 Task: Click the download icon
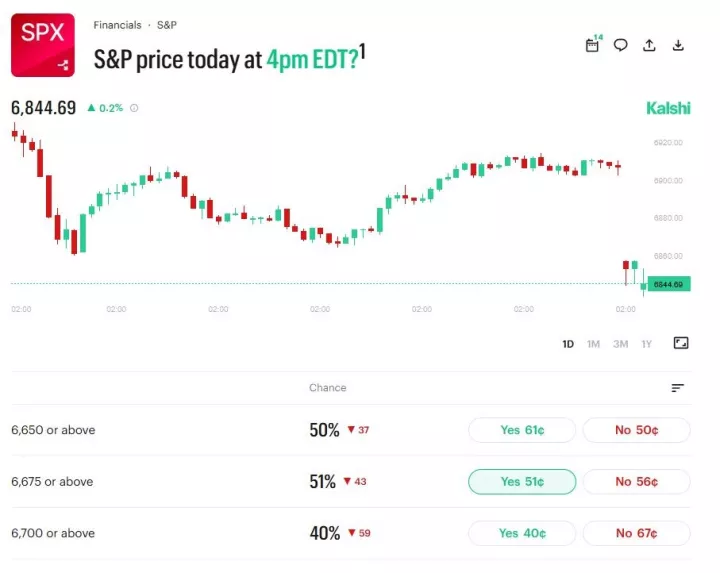(678, 45)
